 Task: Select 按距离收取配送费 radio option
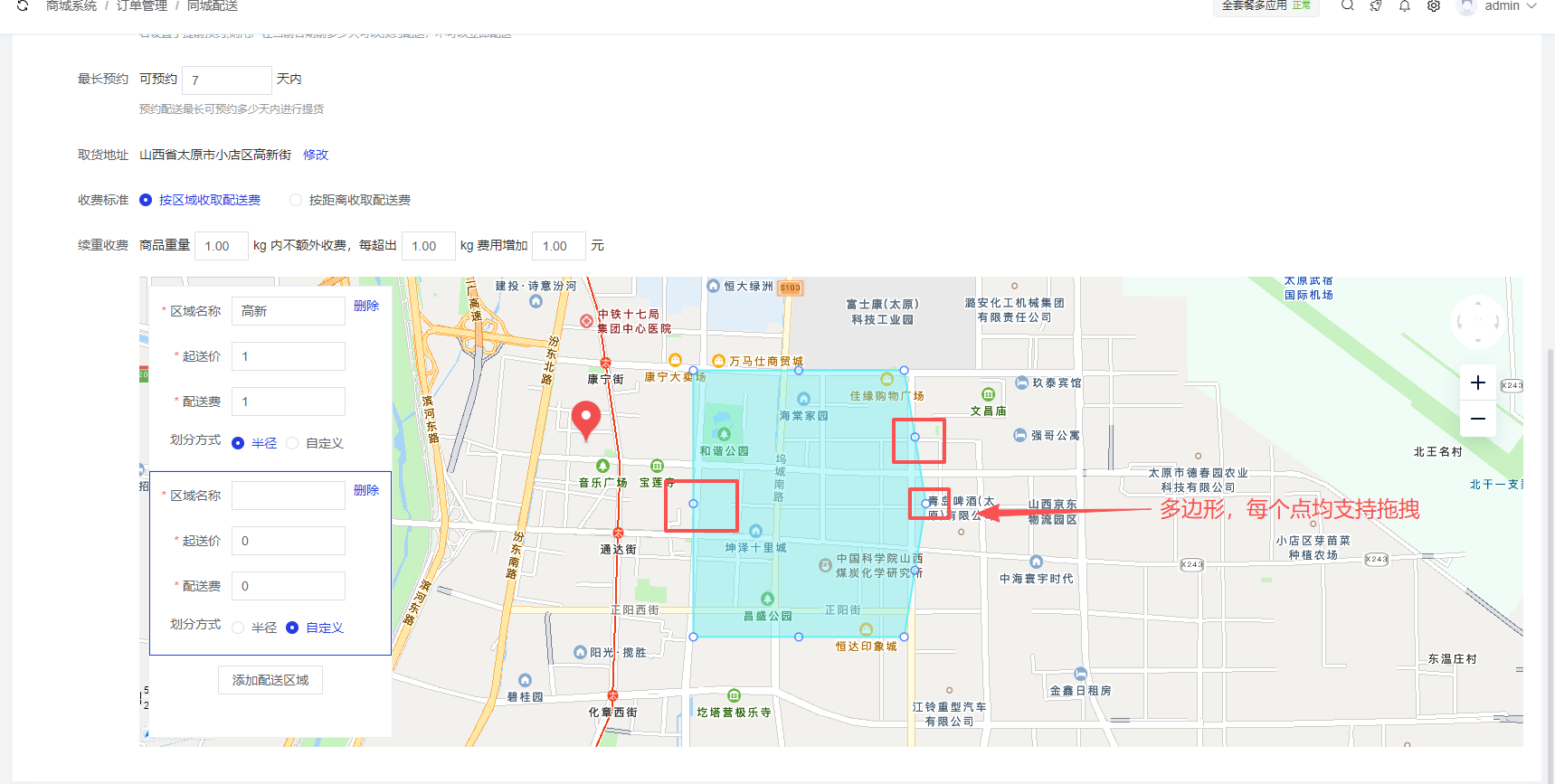tap(296, 200)
